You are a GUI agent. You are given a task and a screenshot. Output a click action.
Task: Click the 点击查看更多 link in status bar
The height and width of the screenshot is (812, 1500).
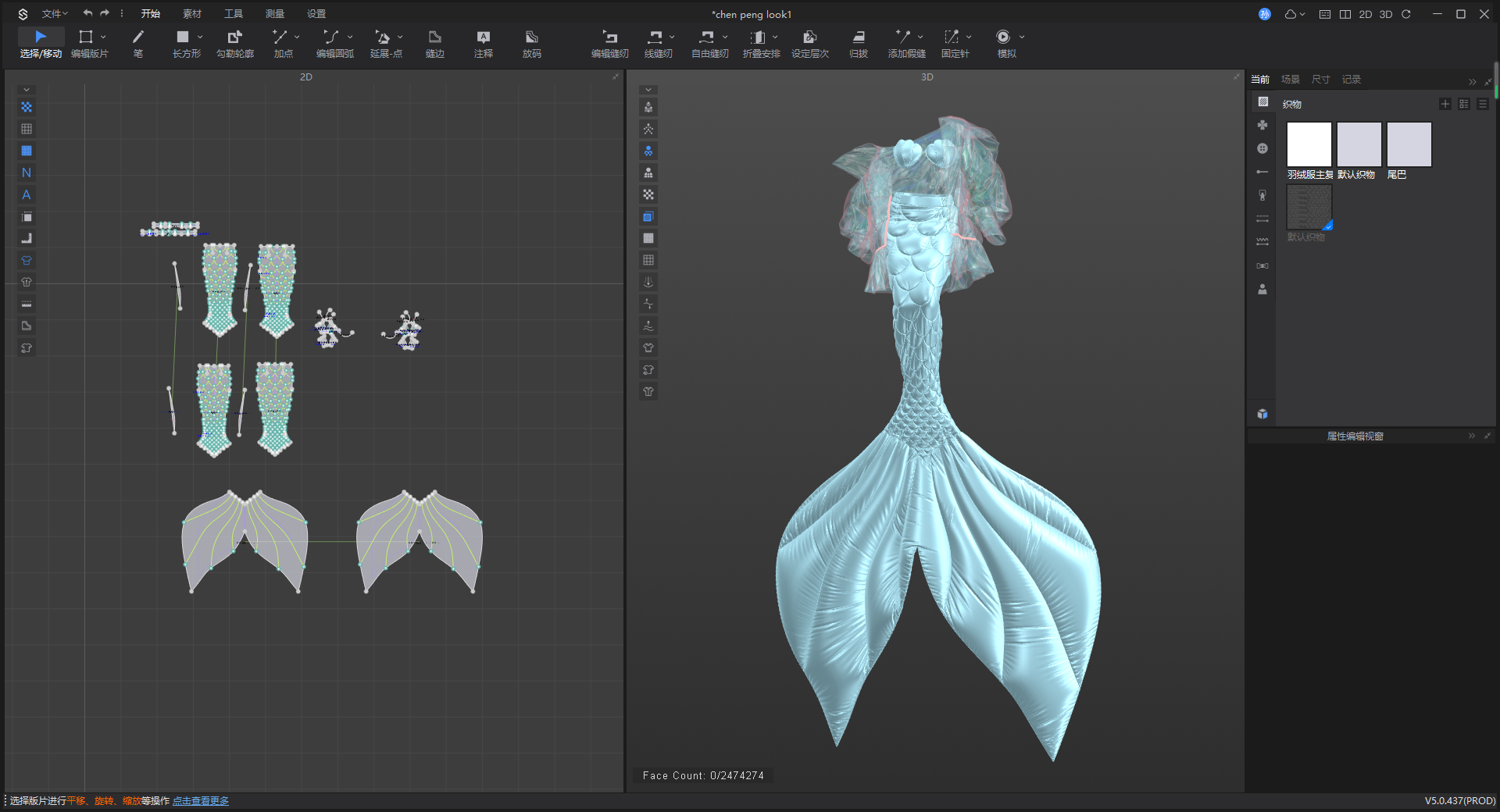point(201,801)
